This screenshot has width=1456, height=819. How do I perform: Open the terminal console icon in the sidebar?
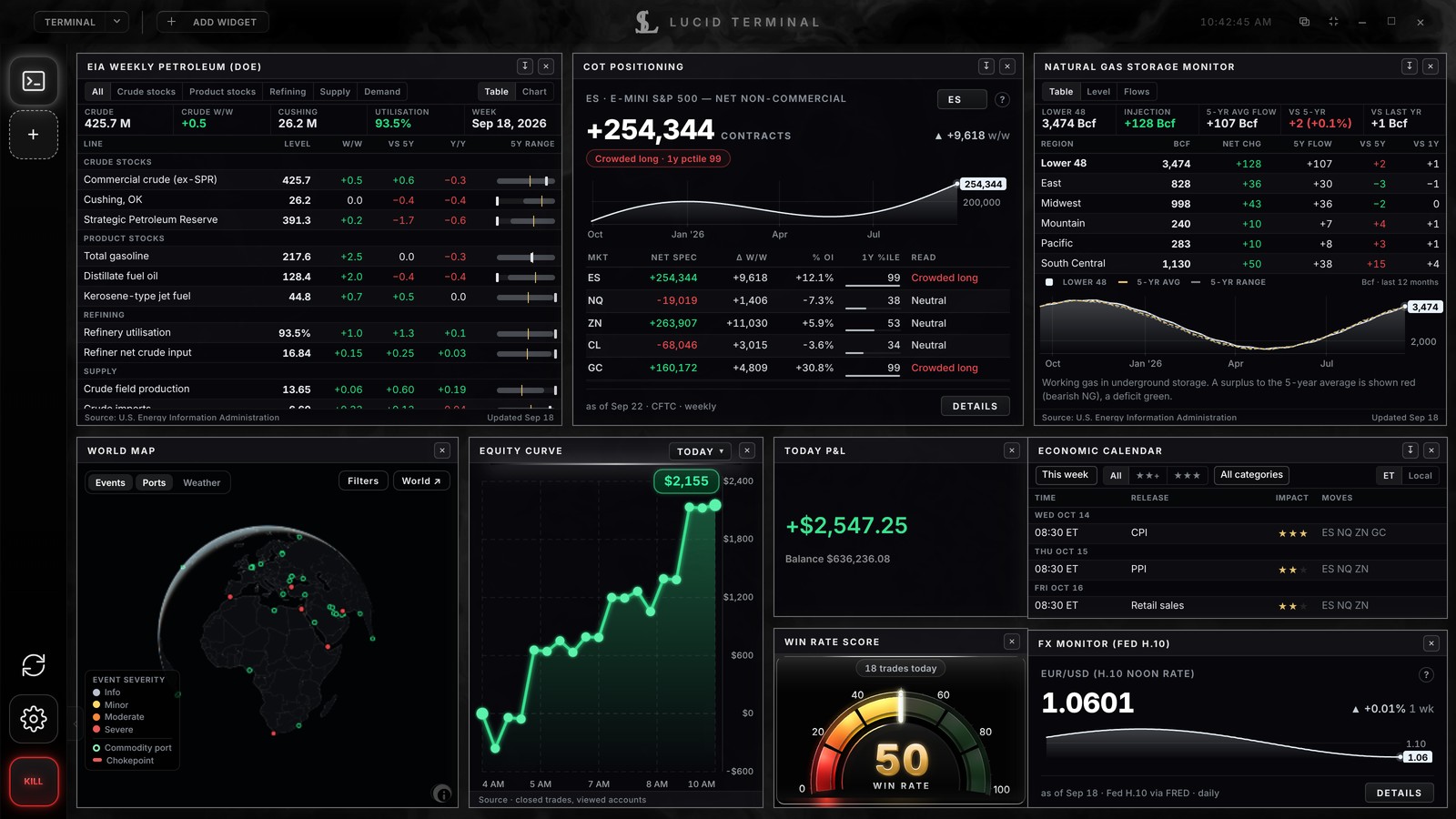34,81
